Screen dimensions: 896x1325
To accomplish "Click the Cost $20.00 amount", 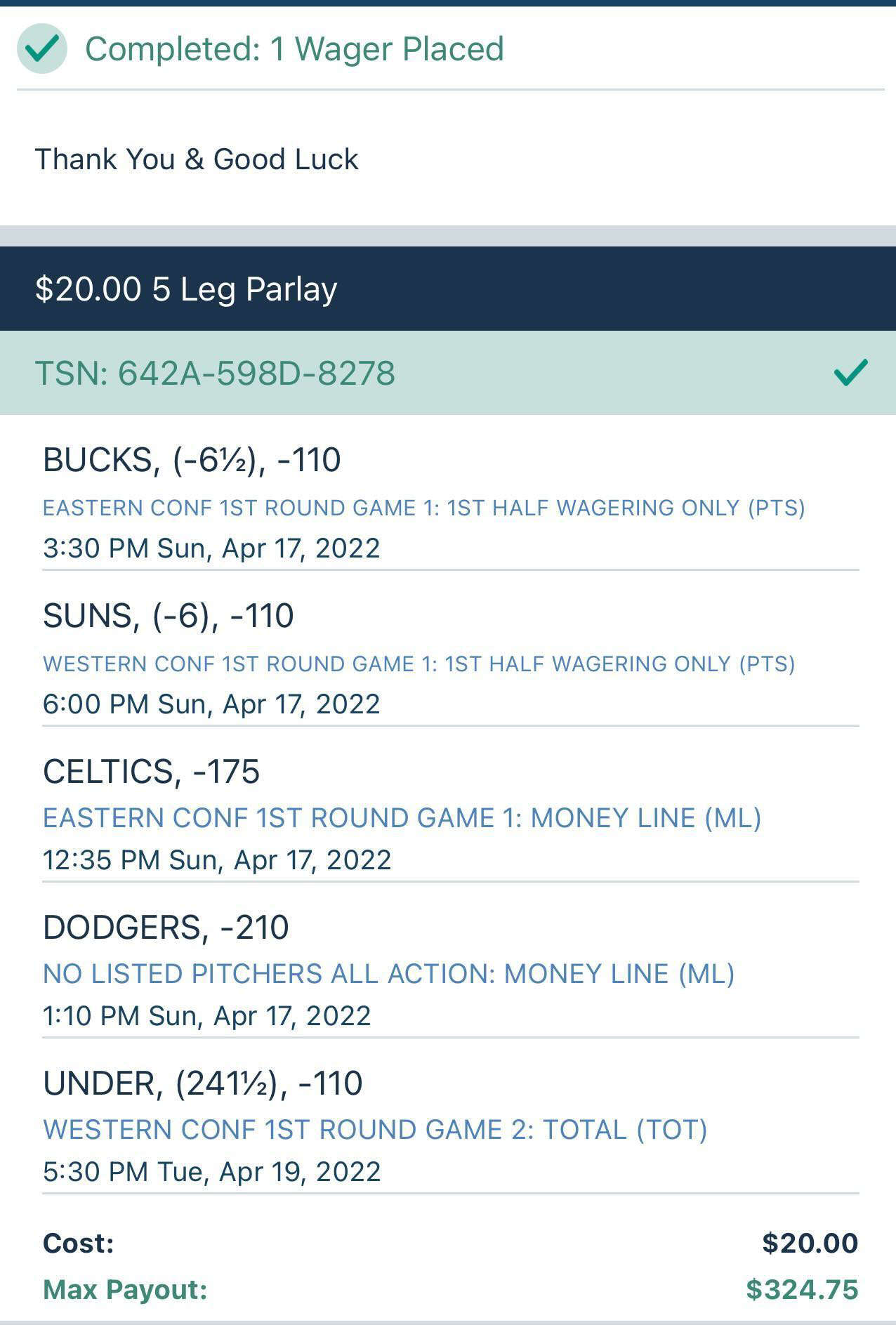I will [810, 1243].
